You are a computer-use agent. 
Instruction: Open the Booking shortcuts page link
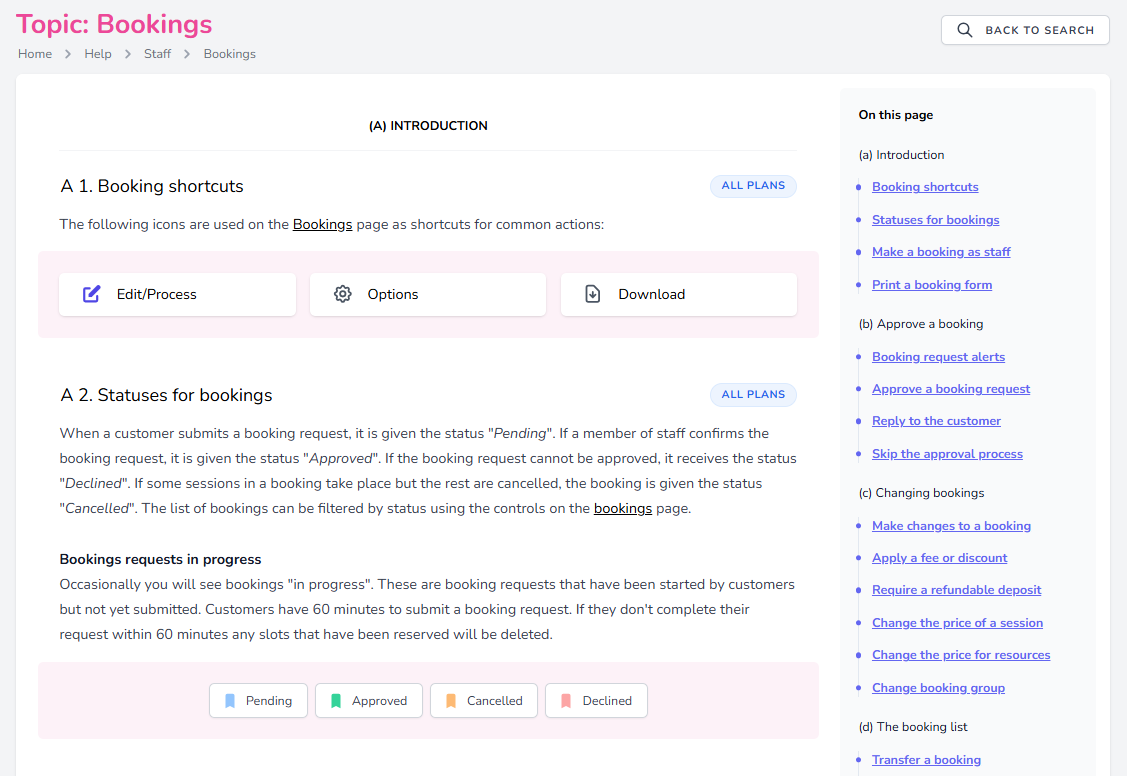(925, 187)
